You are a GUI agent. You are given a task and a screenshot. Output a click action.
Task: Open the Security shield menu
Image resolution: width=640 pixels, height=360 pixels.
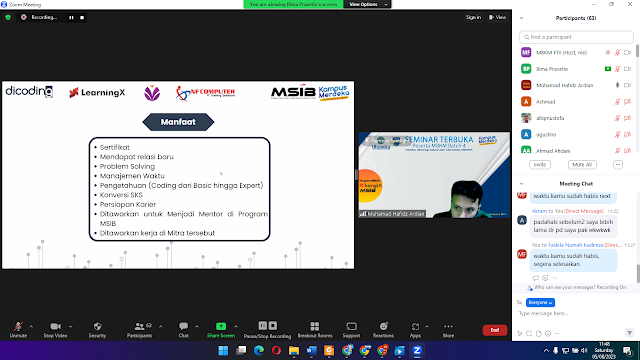pyautogui.click(x=97, y=329)
